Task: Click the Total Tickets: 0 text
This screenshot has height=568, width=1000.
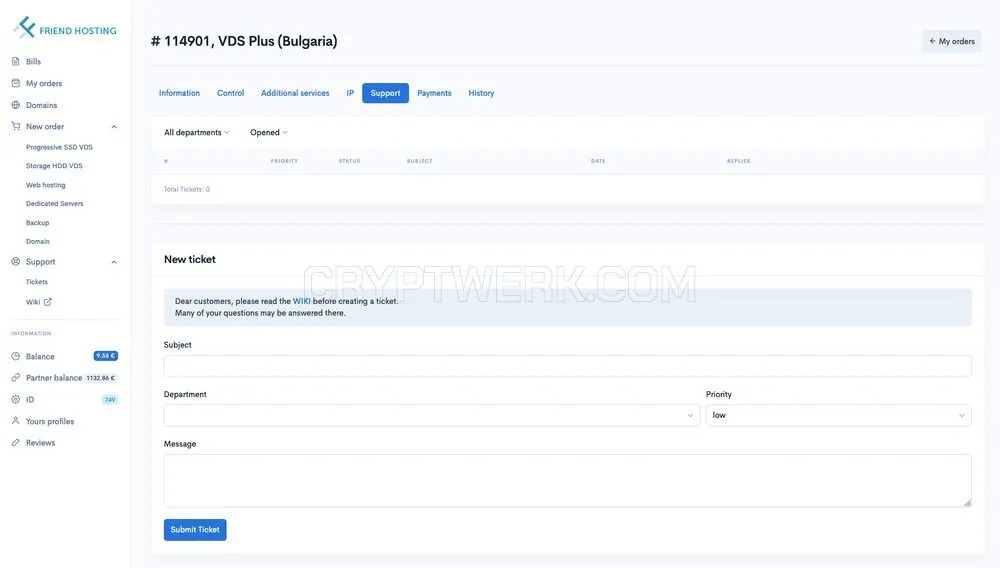Action: 187,189
